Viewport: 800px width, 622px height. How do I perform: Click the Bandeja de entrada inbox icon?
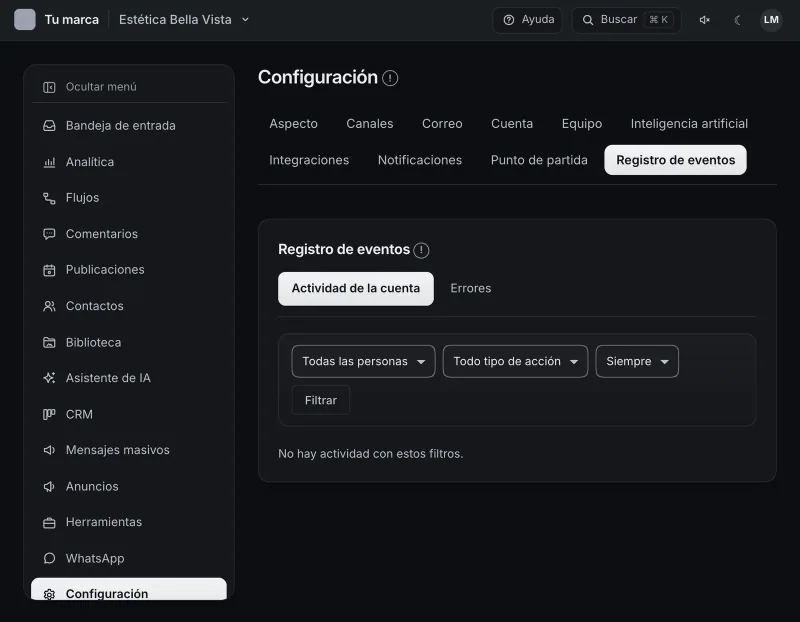click(49, 126)
